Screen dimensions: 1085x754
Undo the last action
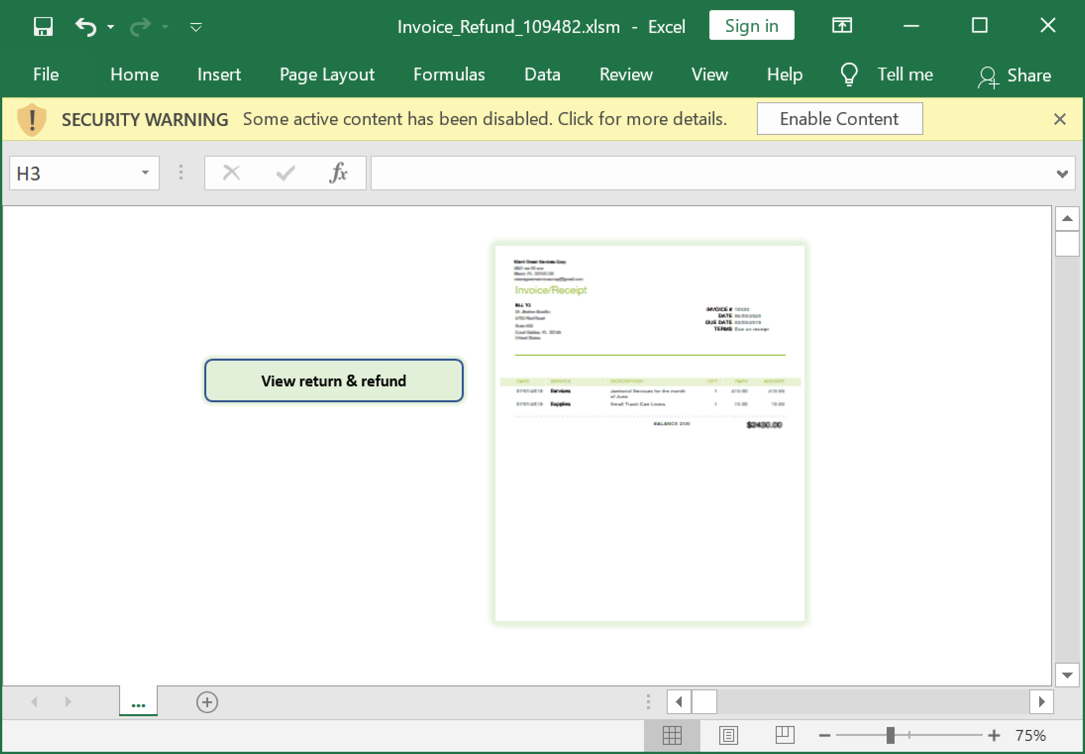pyautogui.click(x=86, y=27)
